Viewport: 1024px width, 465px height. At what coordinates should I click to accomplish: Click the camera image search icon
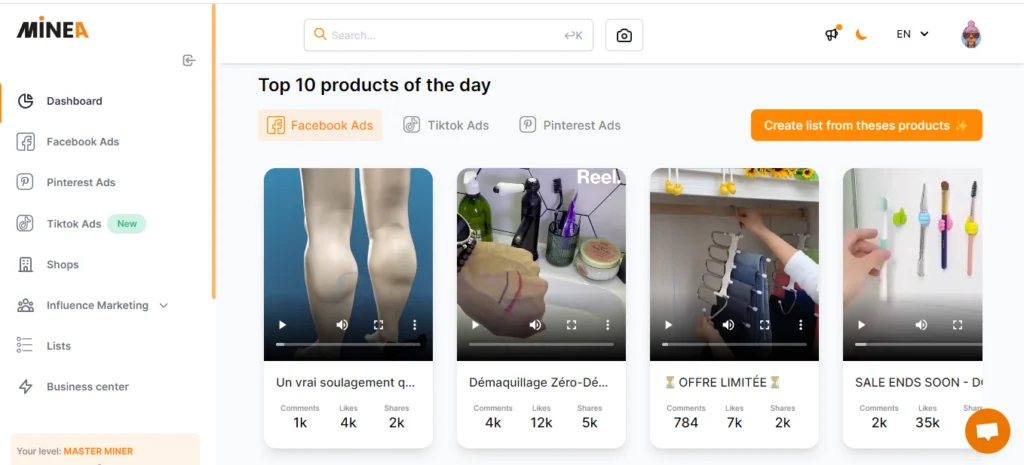click(x=624, y=36)
